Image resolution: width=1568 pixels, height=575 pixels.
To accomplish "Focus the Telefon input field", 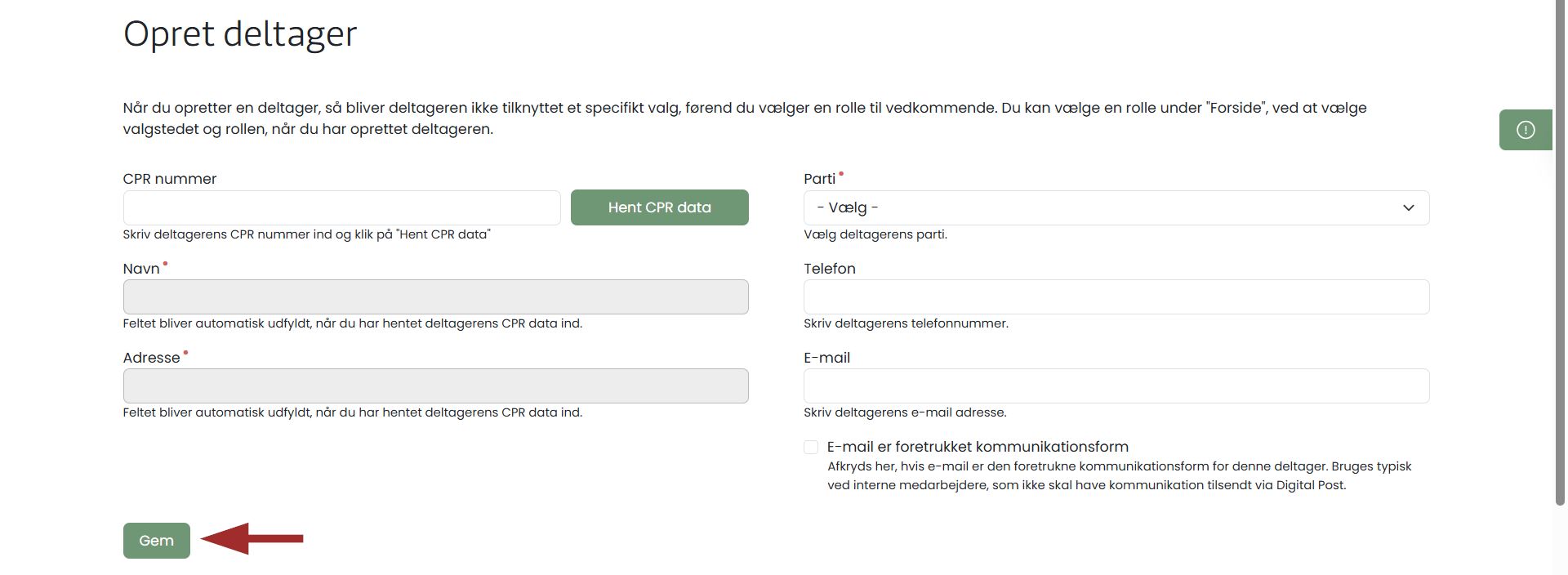I will [x=1116, y=297].
